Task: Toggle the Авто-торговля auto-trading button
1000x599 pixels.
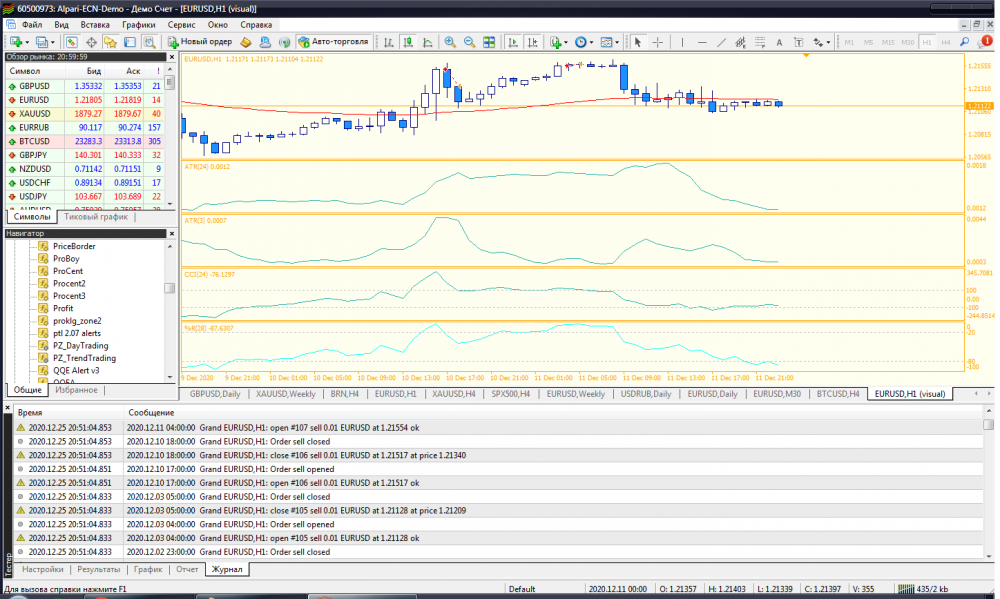Action: pos(334,42)
